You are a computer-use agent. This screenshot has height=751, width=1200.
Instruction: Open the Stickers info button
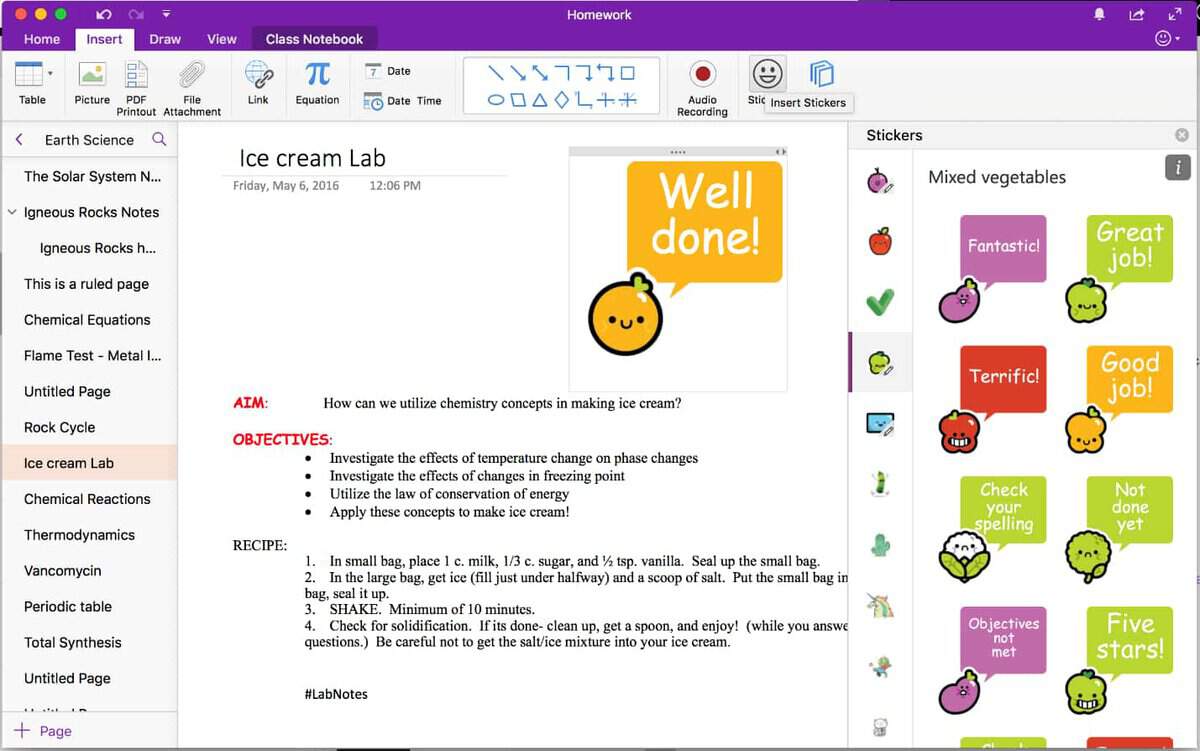click(1177, 167)
